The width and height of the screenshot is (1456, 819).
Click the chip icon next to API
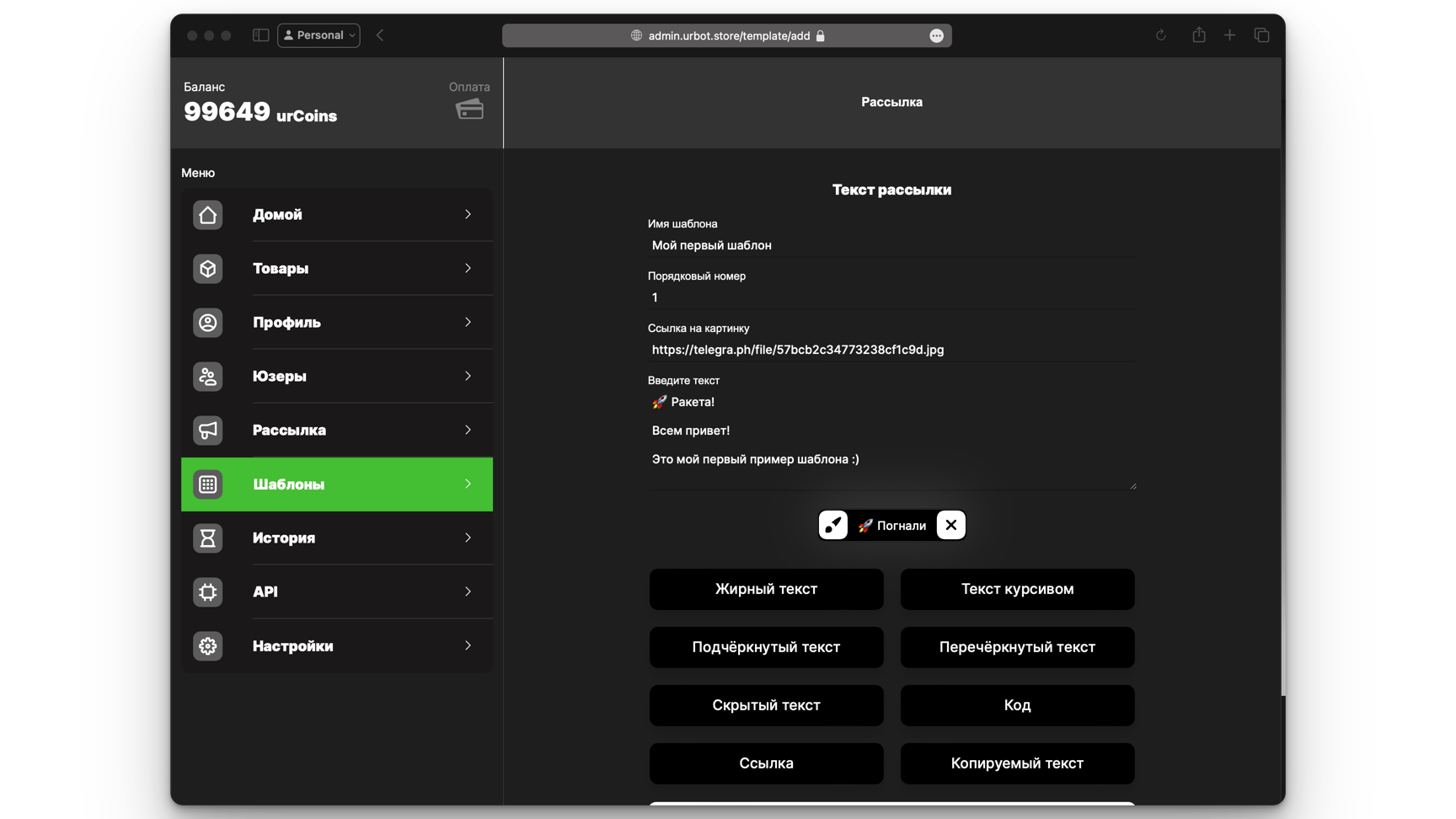[x=207, y=592]
